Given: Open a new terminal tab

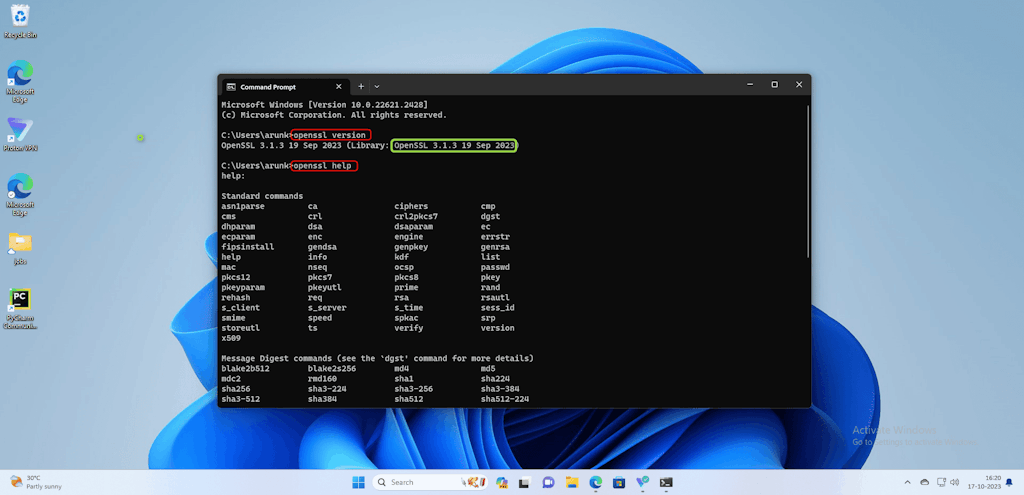Looking at the screenshot, I should pyautogui.click(x=360, y=86).
